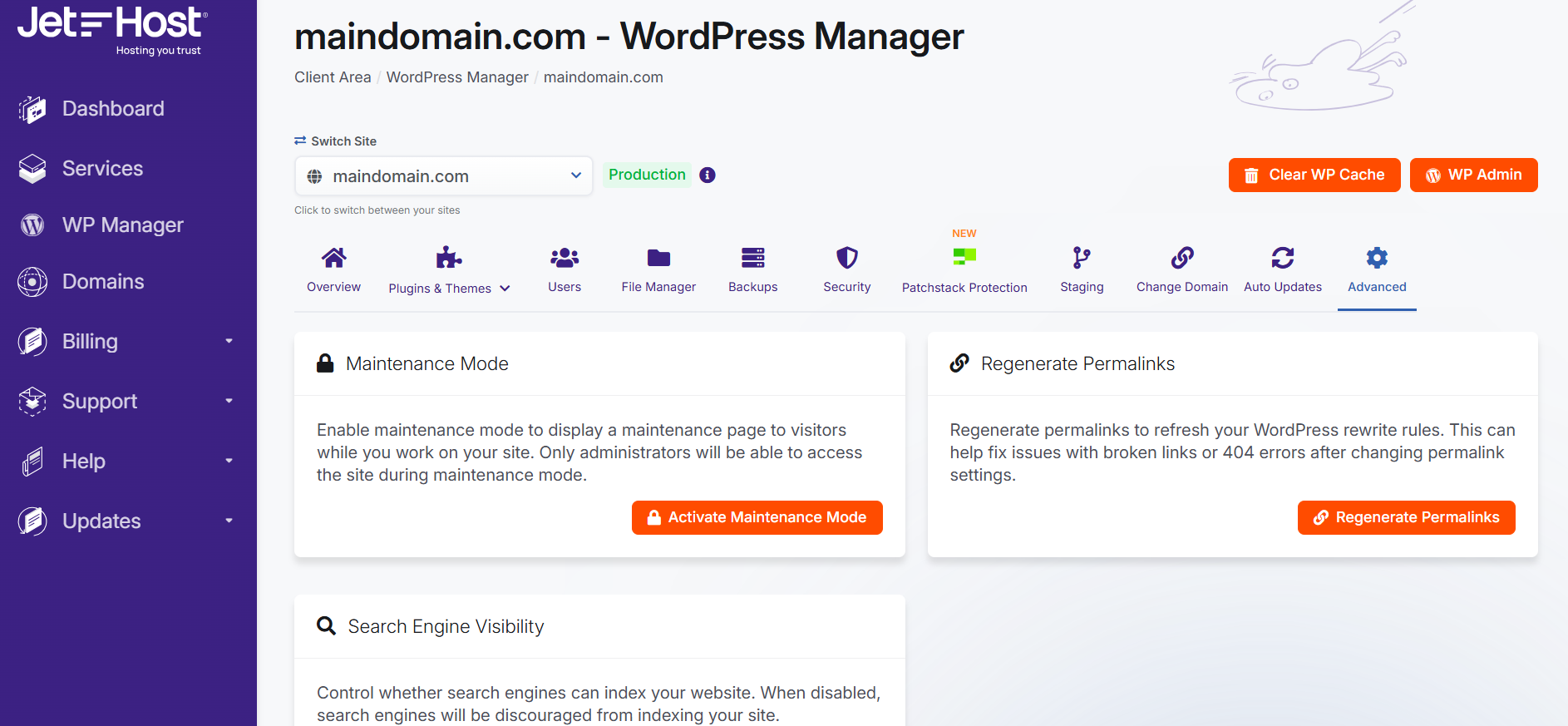Screen dimensions: 1568x726
Task: Switch to the Overview tab label
Action: pyautogui.click(x=334, y=287)
